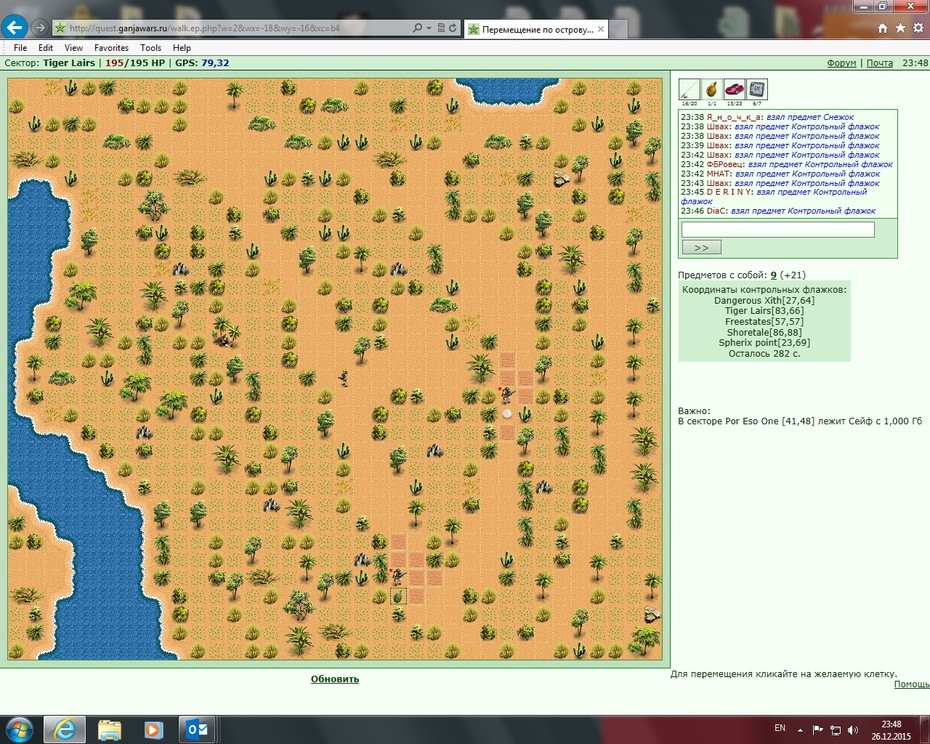Open the Edit menu

pyautogui.click(x=46, y=47)
